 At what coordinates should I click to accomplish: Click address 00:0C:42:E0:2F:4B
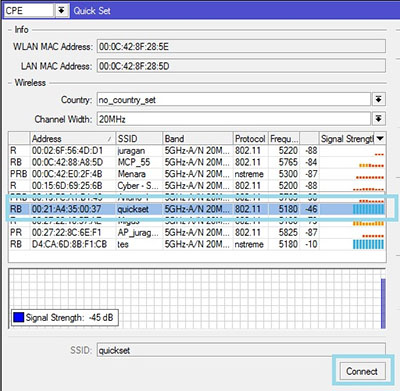click(x=67, y=174)
